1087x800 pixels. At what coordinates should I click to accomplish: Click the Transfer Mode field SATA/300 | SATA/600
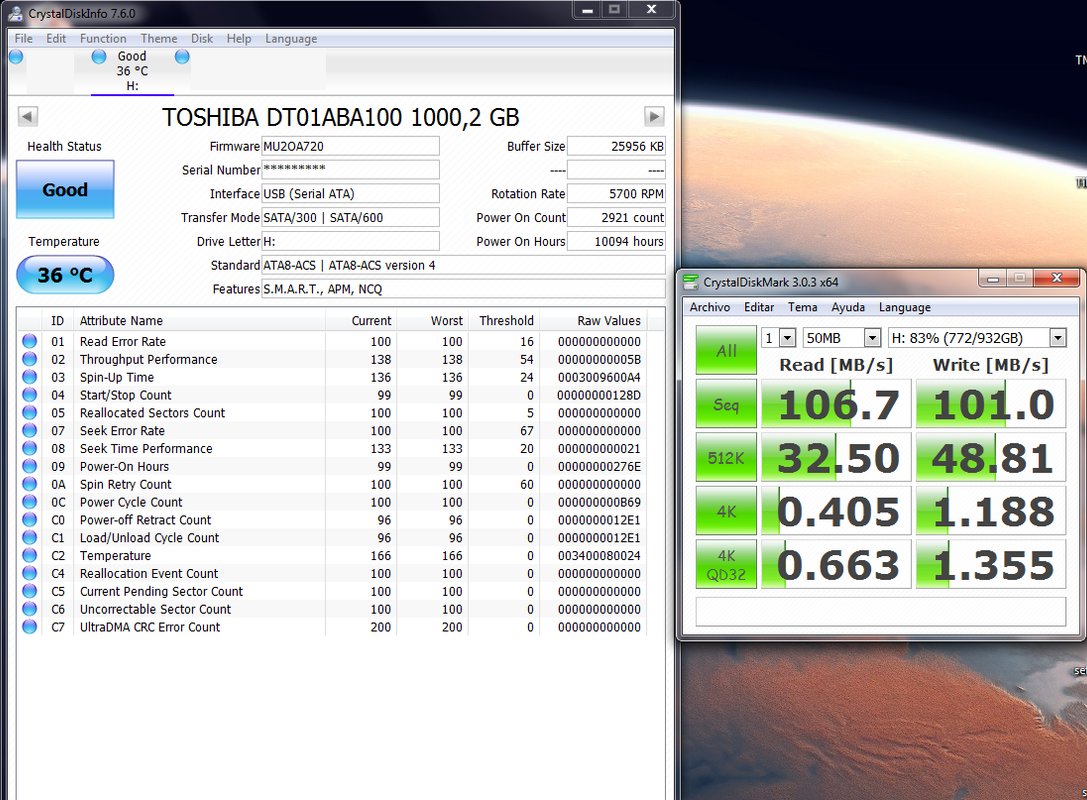coord(350,217)
